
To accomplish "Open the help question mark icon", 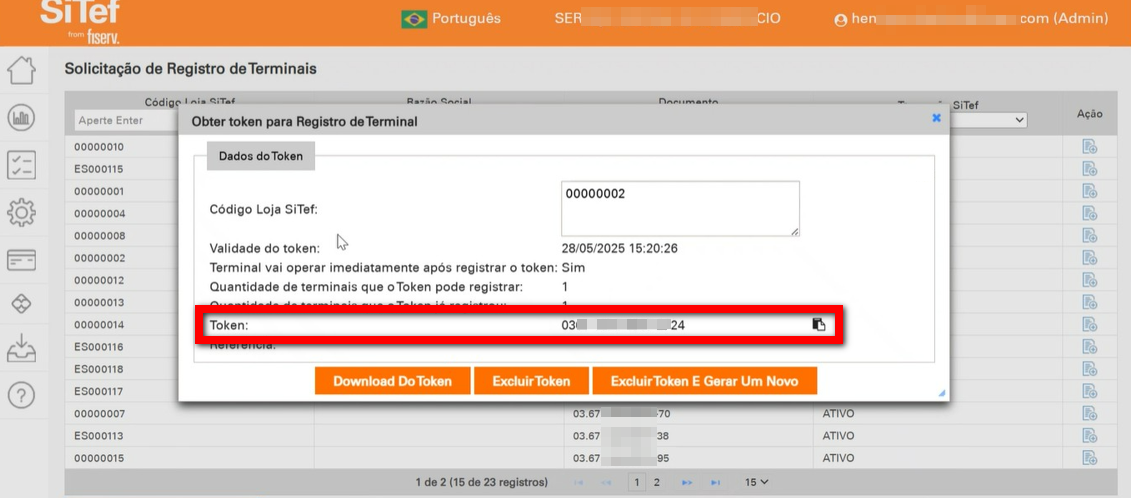I will [x=21, y=395].
